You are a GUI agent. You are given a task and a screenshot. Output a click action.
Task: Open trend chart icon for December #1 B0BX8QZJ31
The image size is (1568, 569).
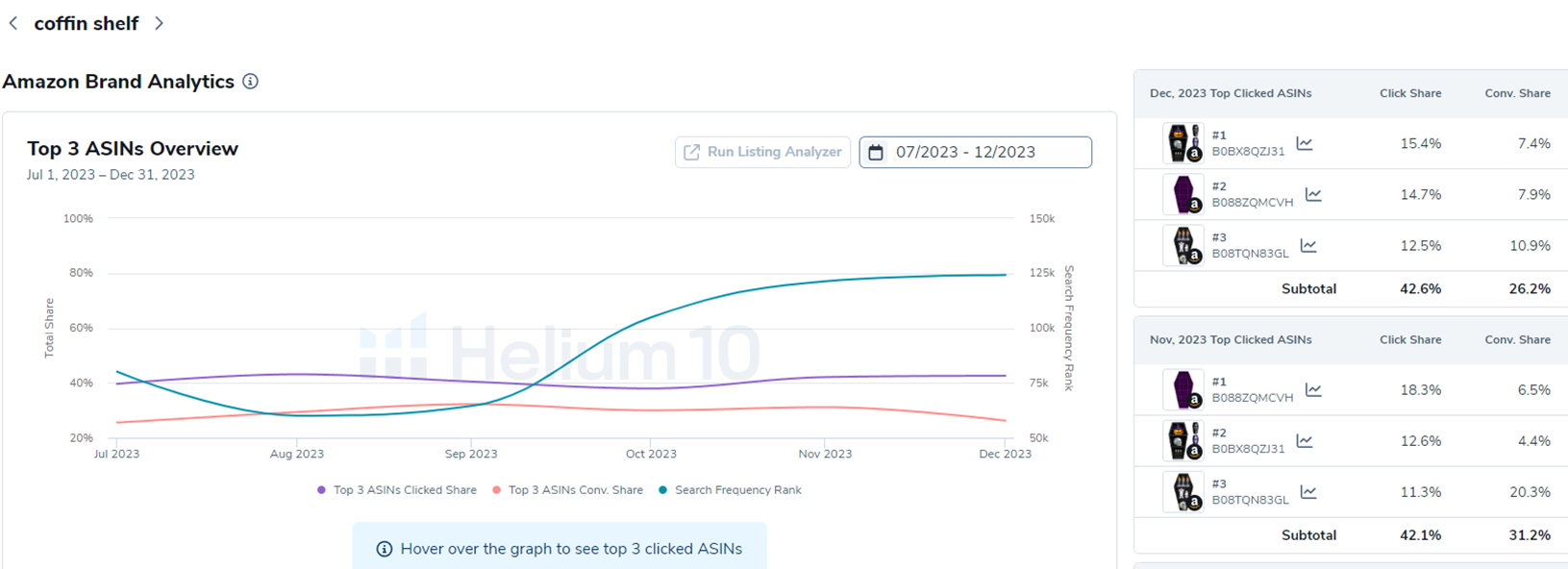tap(1305, 143)
